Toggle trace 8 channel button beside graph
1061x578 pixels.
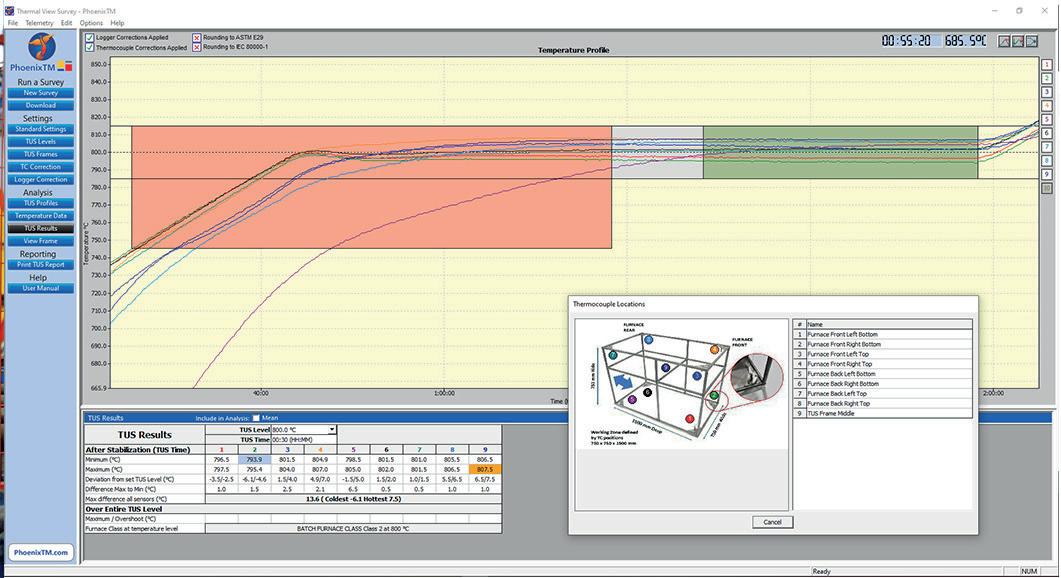tap(1047, 161)
